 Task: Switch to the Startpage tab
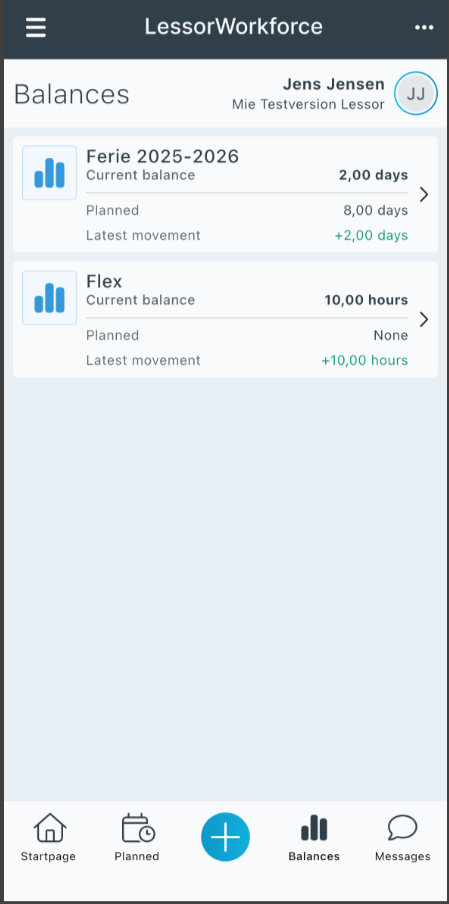[x=48, y=837]
